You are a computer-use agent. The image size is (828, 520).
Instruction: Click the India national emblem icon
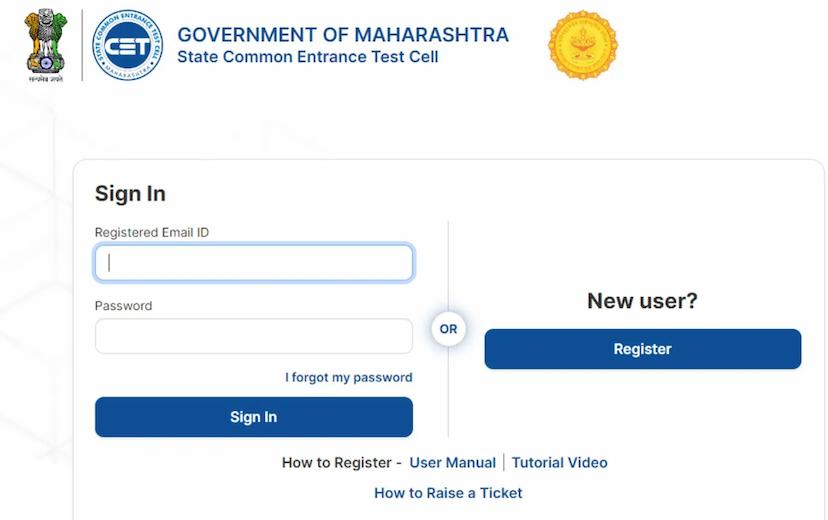coord(46,44)
